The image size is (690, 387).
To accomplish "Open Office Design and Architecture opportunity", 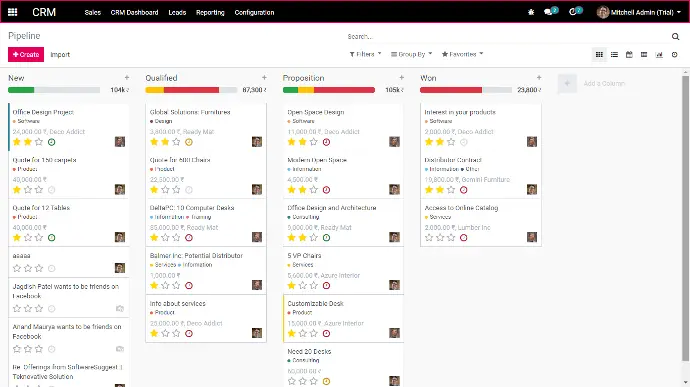I will point(331,208).
